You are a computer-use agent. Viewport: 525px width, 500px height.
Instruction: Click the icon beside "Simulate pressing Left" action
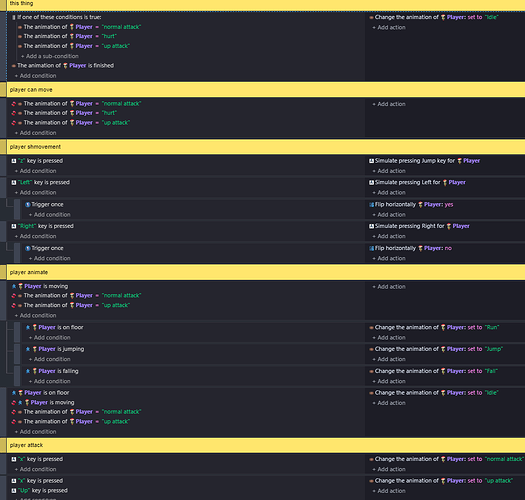point(371,183)
